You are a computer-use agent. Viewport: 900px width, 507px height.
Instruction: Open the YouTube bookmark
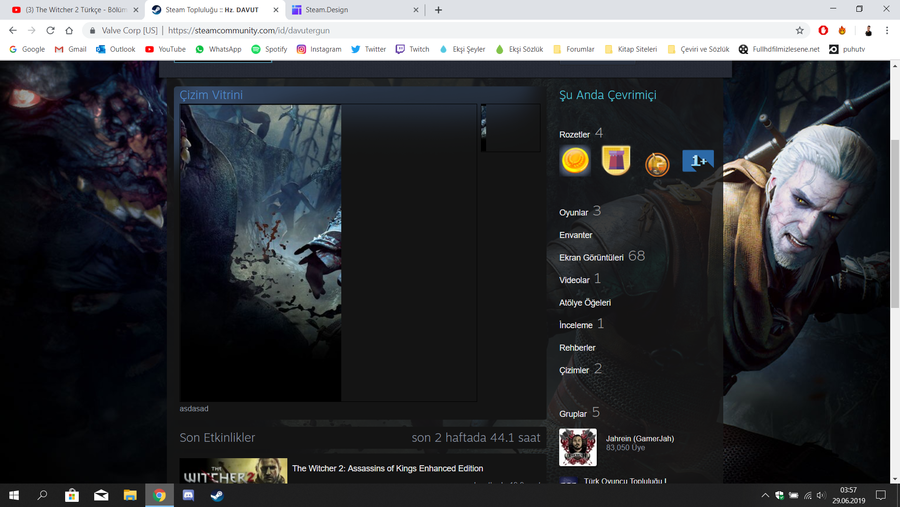click(165, 49)
